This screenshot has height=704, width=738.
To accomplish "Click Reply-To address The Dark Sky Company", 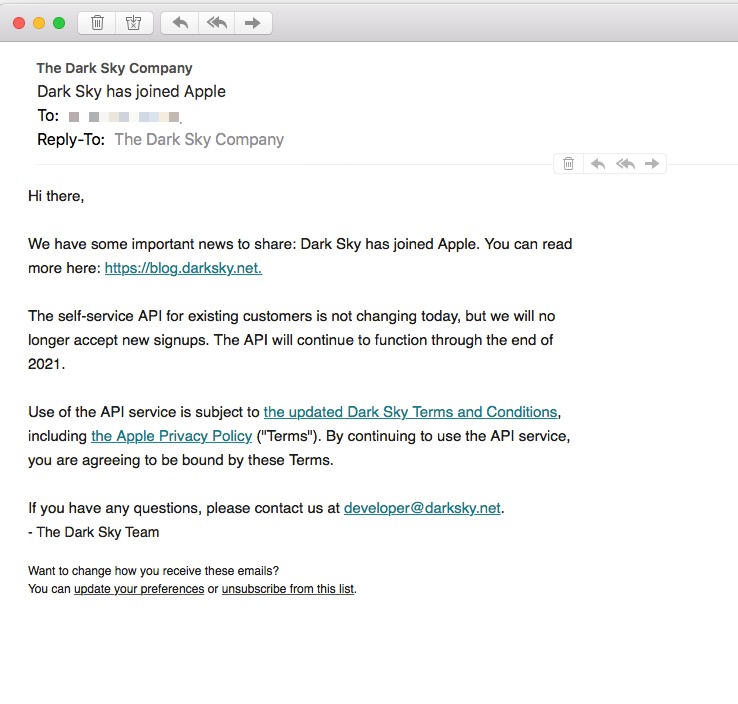I will (x=199, y=139).
